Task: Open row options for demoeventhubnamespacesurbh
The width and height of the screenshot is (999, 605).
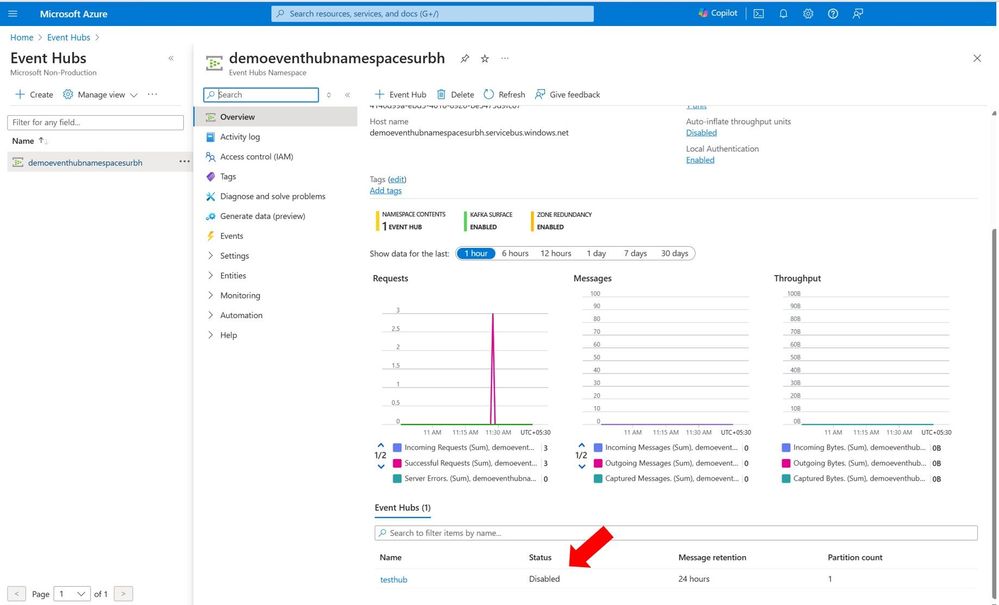Action: [184, 162]
